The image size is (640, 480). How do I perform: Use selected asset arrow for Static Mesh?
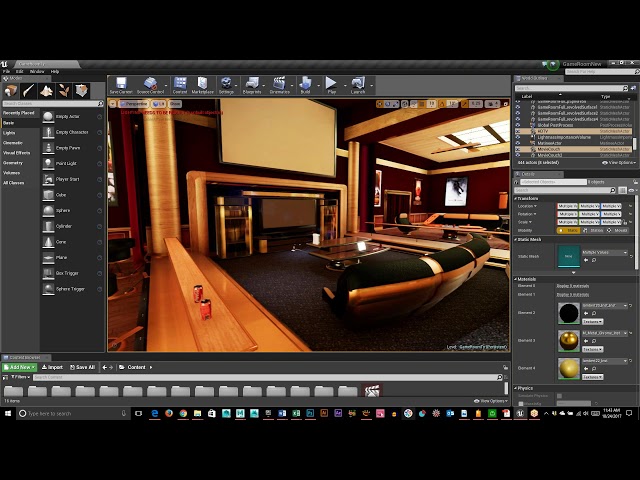coord(586,260)
